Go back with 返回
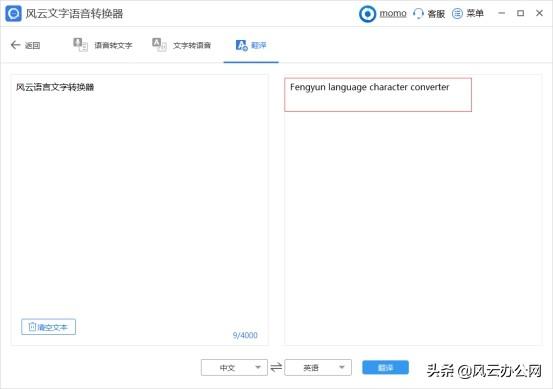Image resolution: width=553 pixels, height=389 pixels. click(32, 45)
